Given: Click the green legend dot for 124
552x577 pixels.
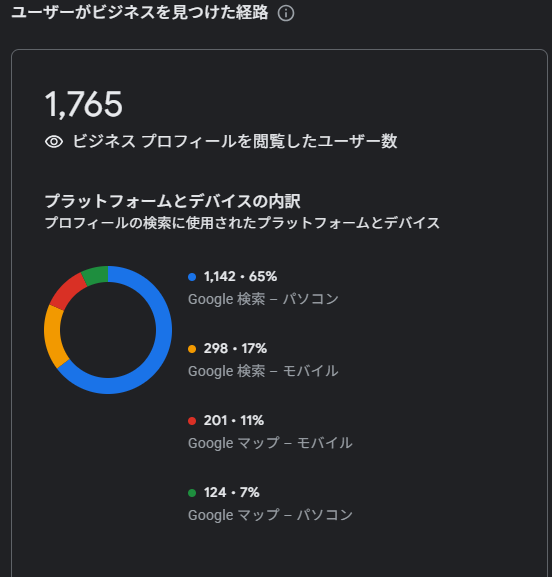Looking at the screenshot, I should click(192, 493).
